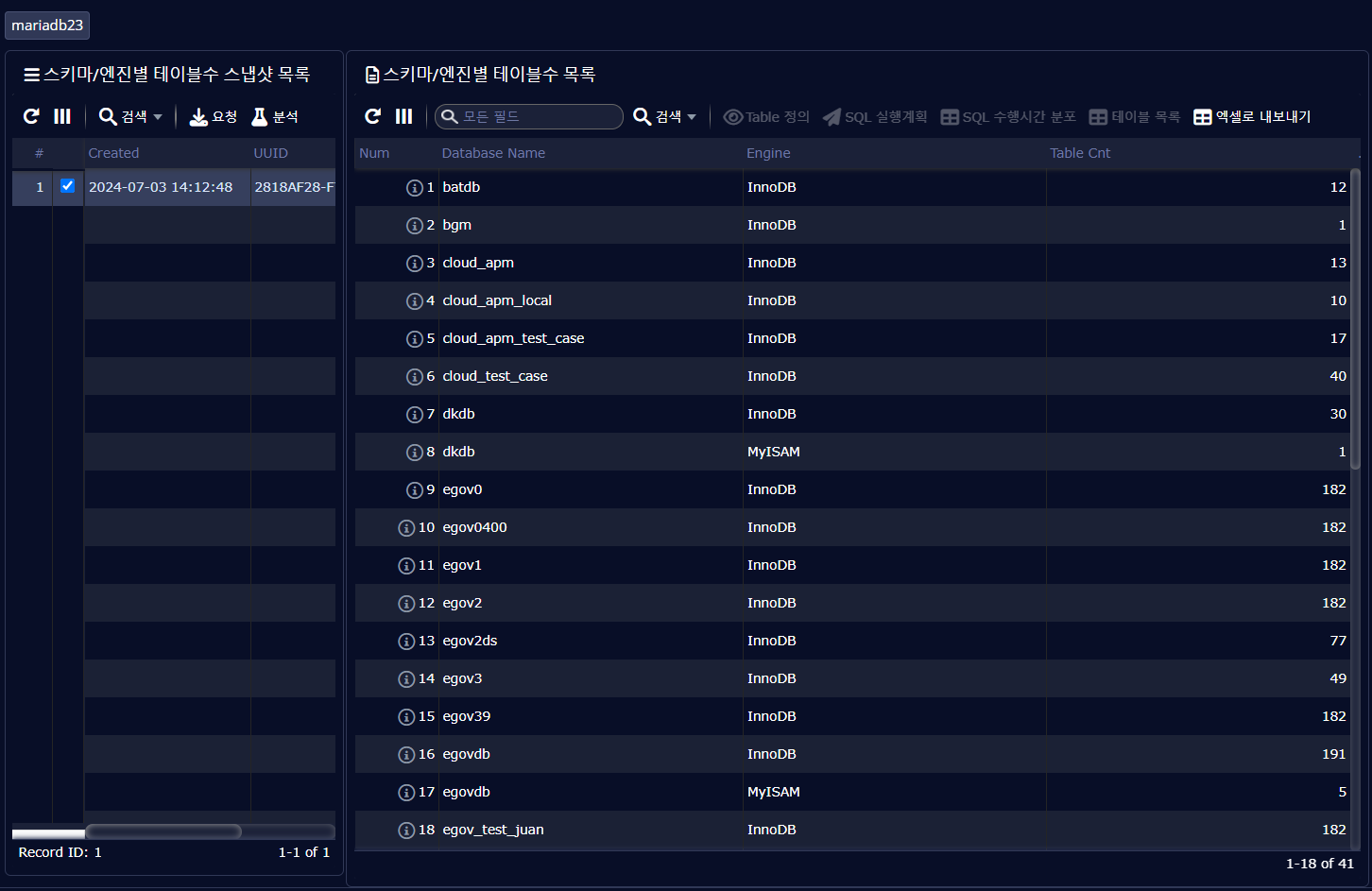Image resolution: width=1372 pixels, height=891 pixels.
Task: Sort by the Database Name column header
Action: 493,153
